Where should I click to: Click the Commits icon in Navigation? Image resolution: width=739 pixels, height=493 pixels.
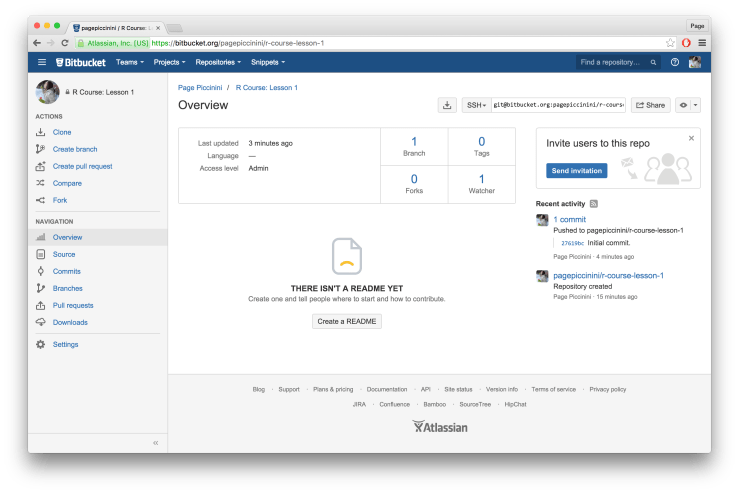41,271
